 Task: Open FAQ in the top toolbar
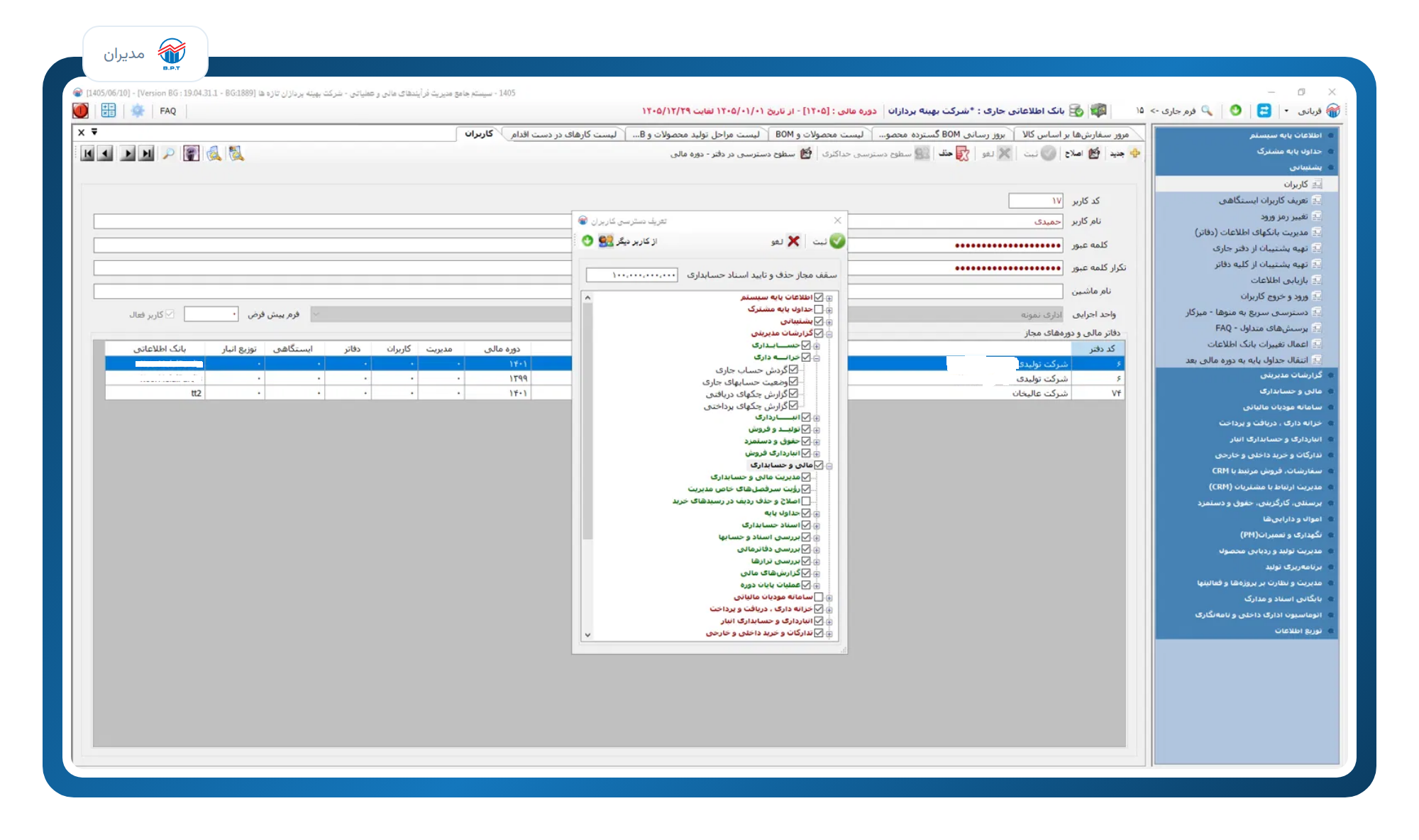[x=168, y=111]
